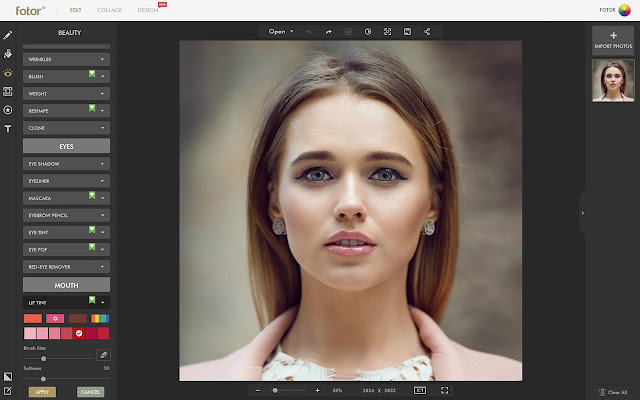Image resolution: width=640 pixels, height=400 pixels.
Task: Open the history clock icon
Action: coord(368,32)
